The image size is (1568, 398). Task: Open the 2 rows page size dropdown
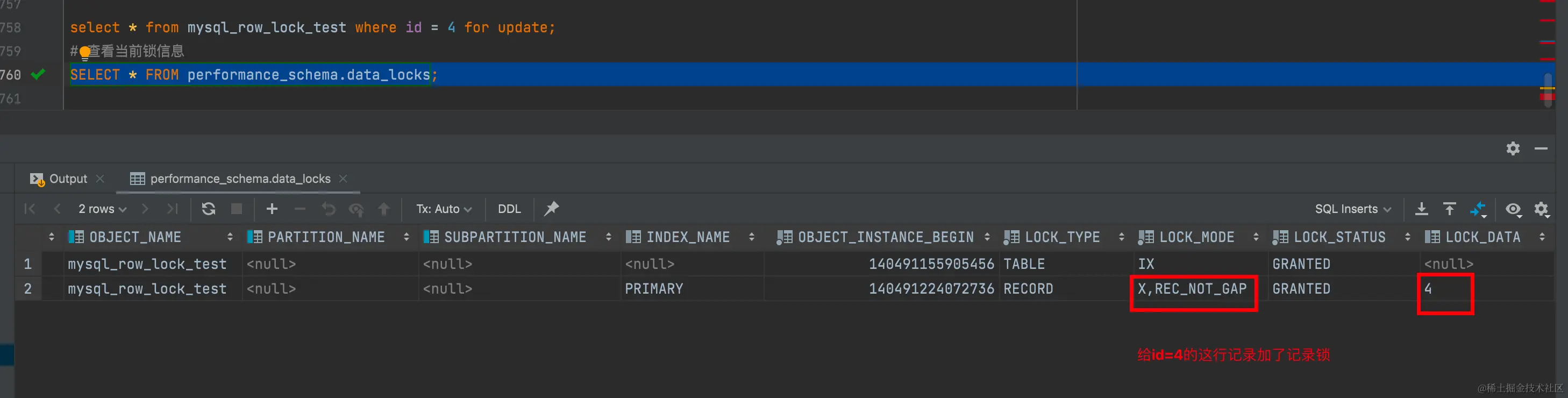[x=102, y=209]
